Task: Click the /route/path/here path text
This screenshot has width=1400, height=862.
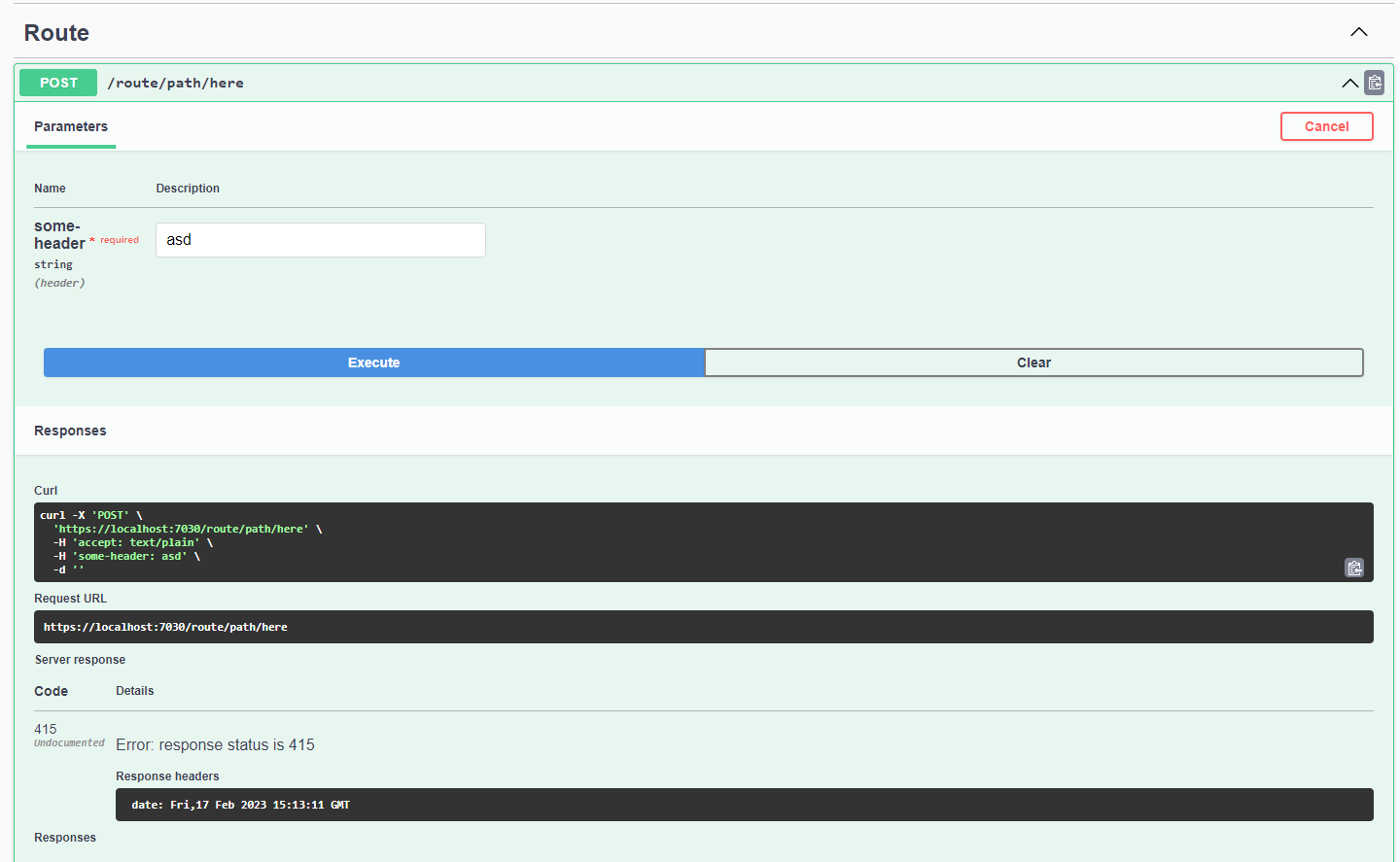Action: point(176,83)
